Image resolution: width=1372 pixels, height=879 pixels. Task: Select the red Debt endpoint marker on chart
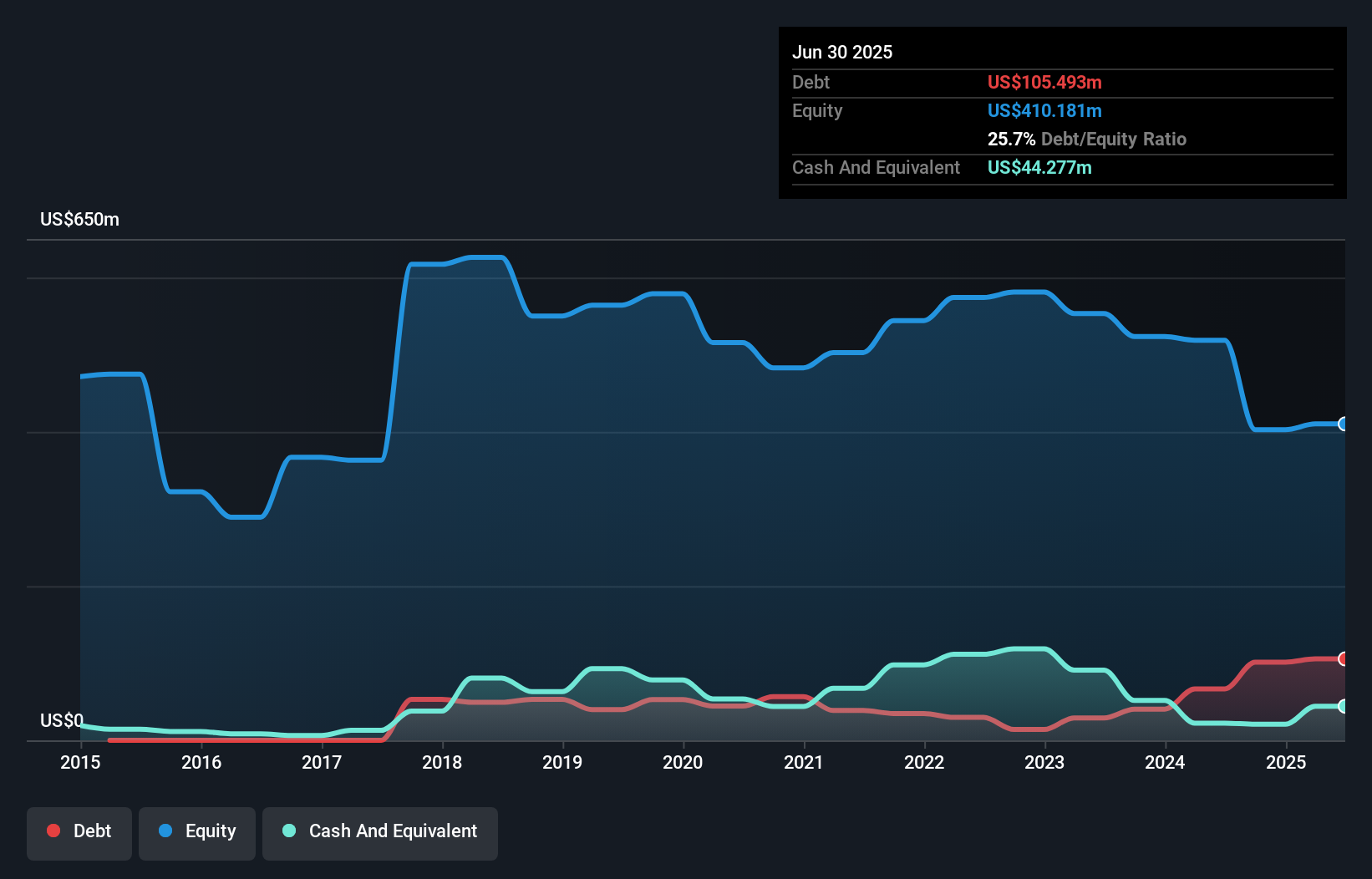pos(1343,659)
